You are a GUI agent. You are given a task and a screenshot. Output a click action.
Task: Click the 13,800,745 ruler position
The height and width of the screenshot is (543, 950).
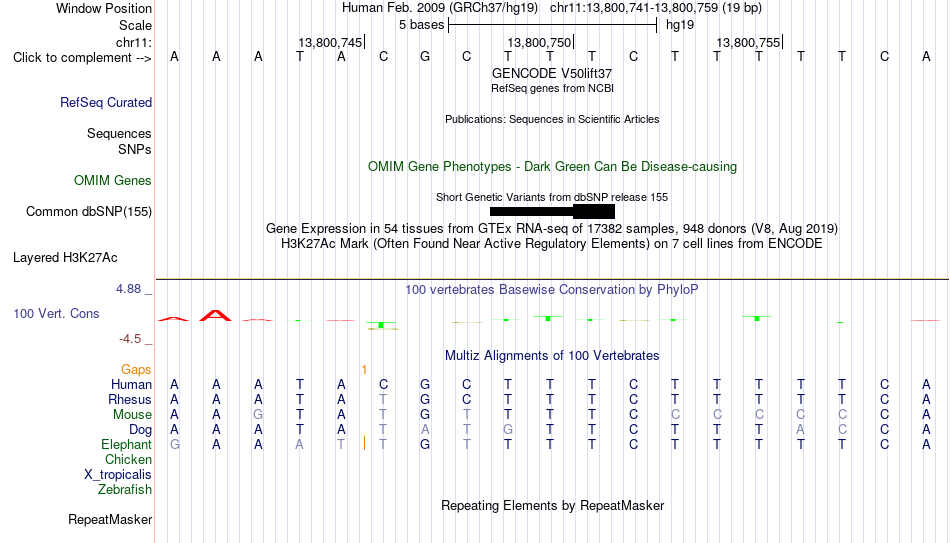pyautogui.click(x=330, y=42)
